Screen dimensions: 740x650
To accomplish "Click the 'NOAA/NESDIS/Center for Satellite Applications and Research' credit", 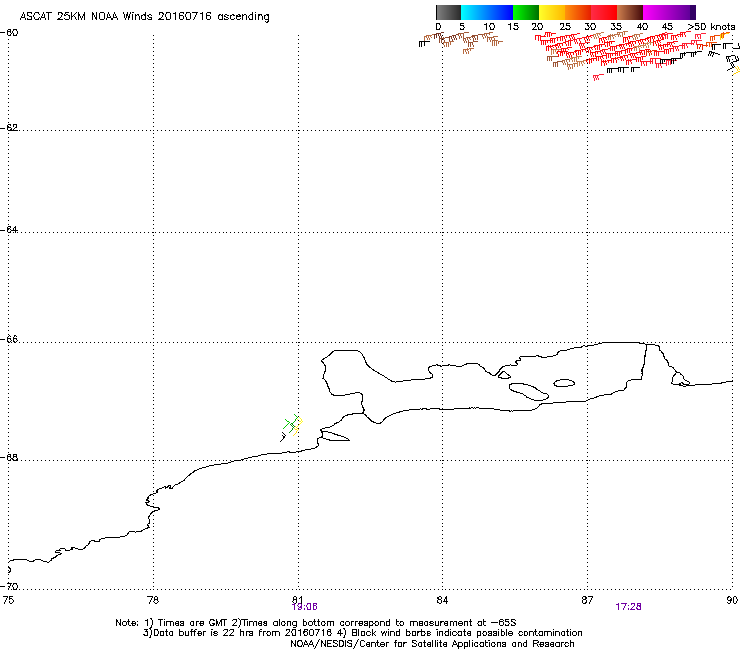I will pyautogui.click(x=432, y=644).
